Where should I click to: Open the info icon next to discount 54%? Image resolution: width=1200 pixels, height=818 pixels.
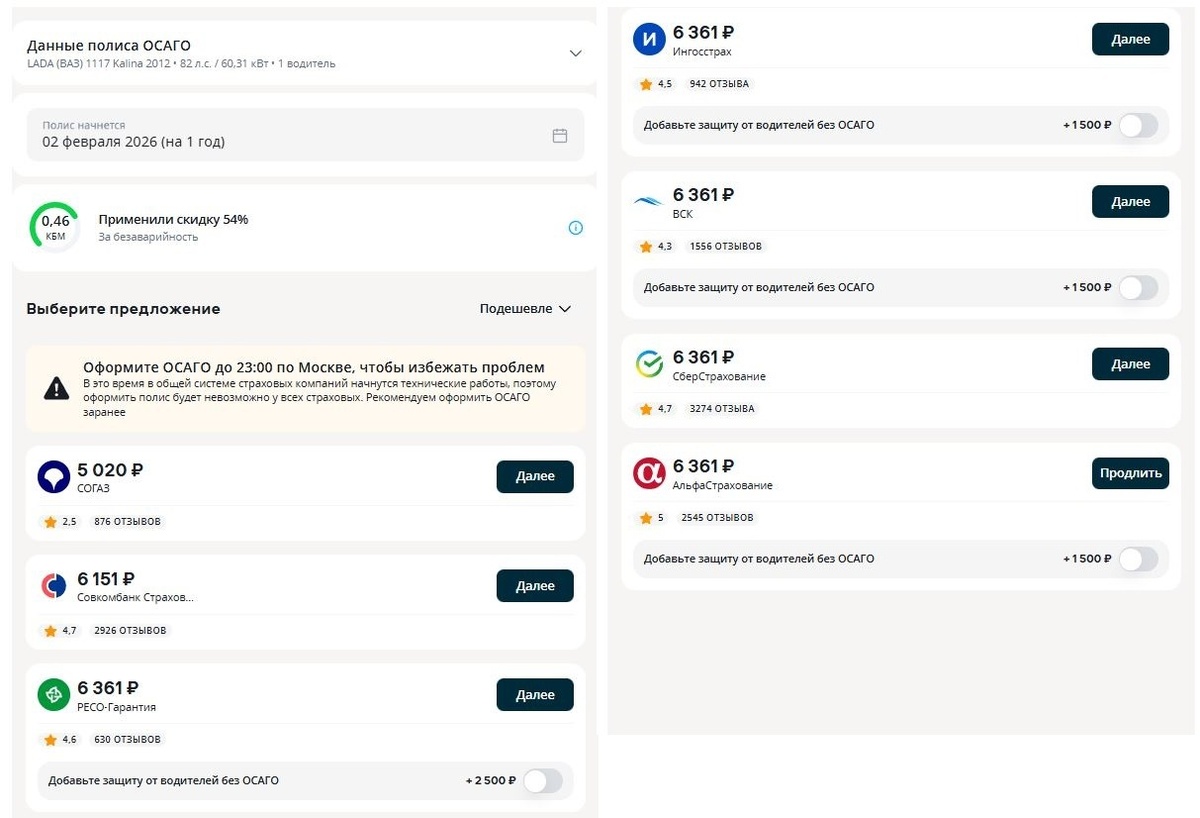[575, 228]
